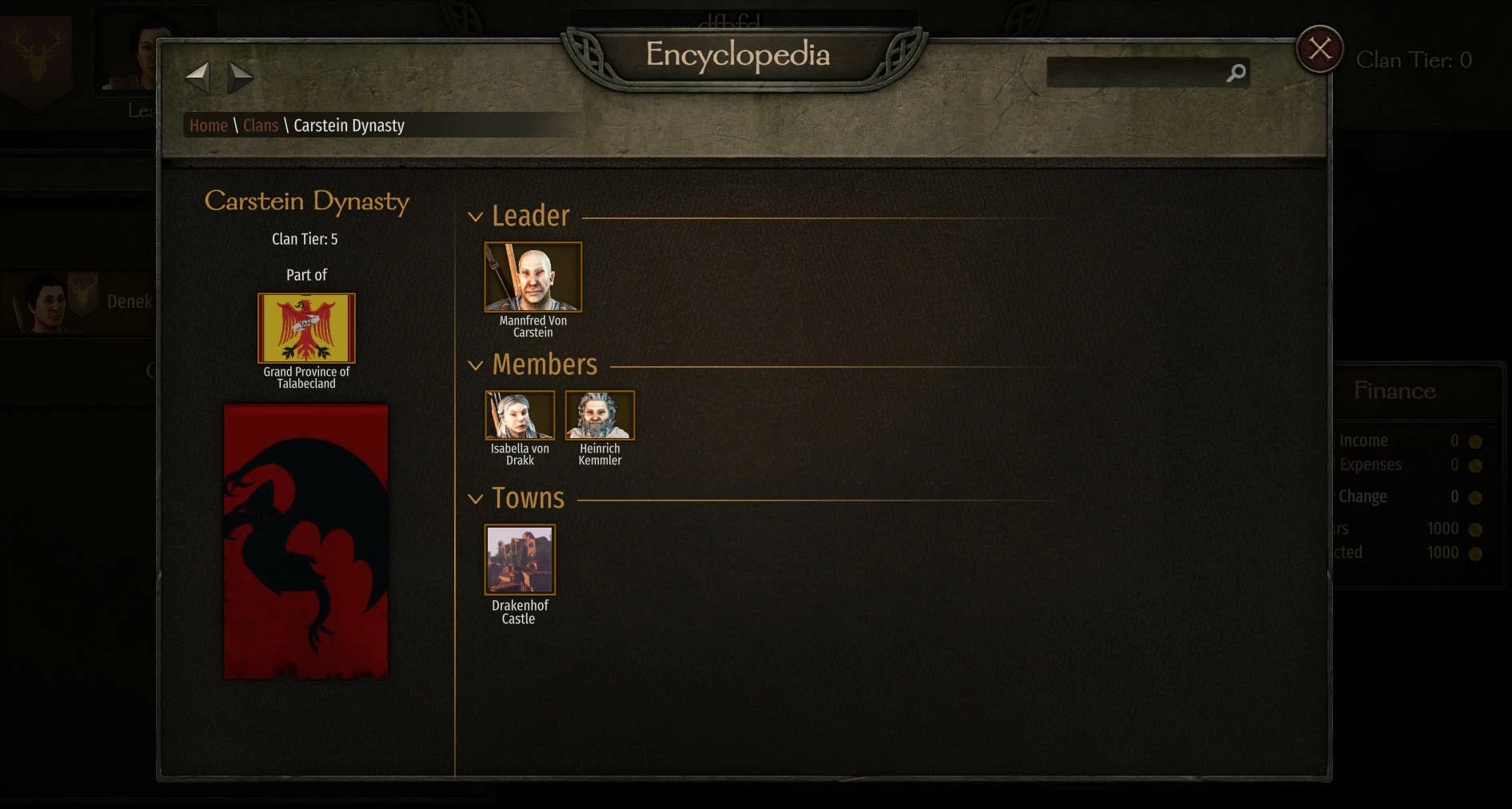Viewport: 1512px width, 809px height.
Task: Go to Home in the breadcrumb
Action: point(209,126)
